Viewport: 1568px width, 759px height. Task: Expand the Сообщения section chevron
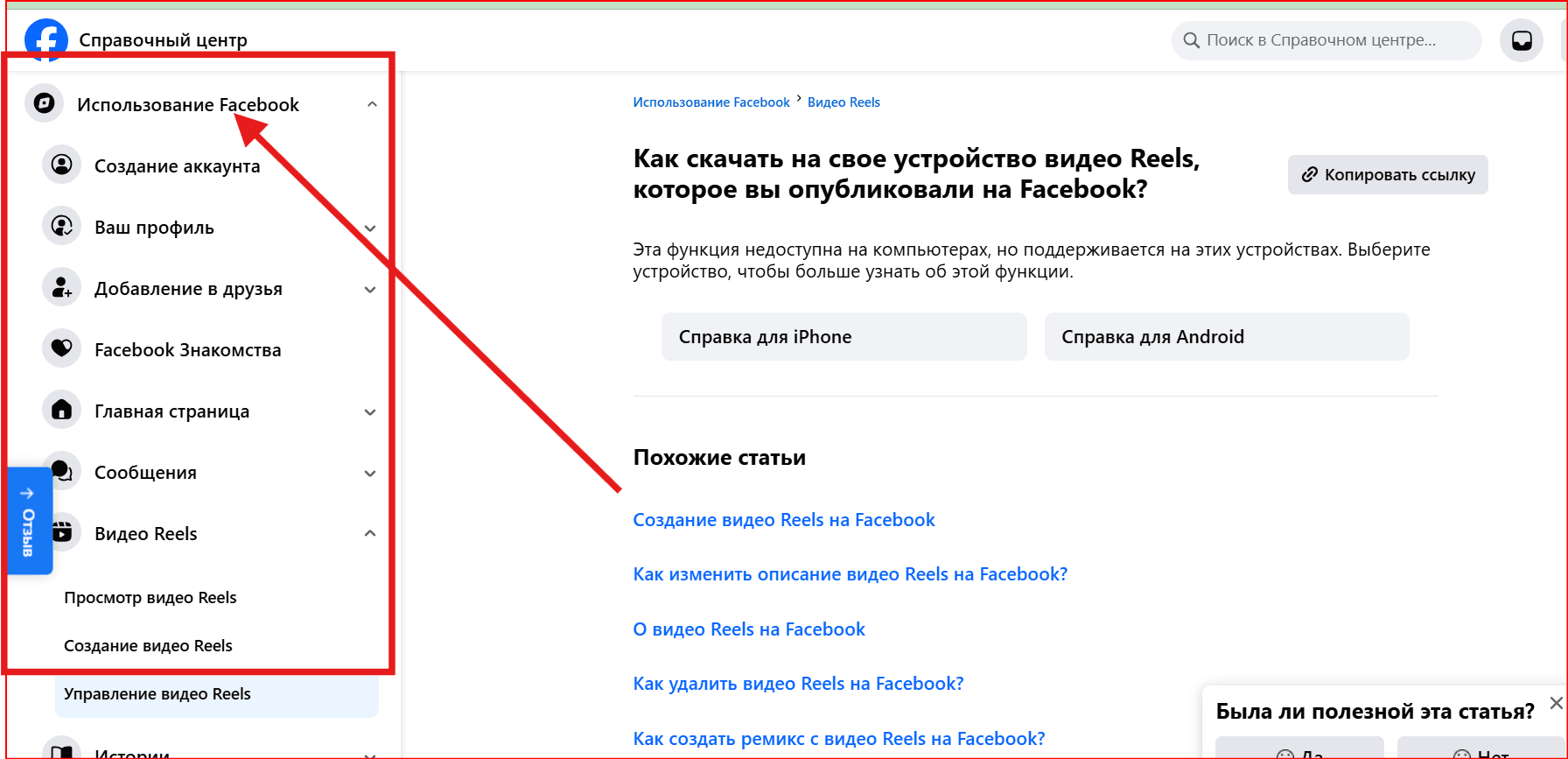pos(370,474)
